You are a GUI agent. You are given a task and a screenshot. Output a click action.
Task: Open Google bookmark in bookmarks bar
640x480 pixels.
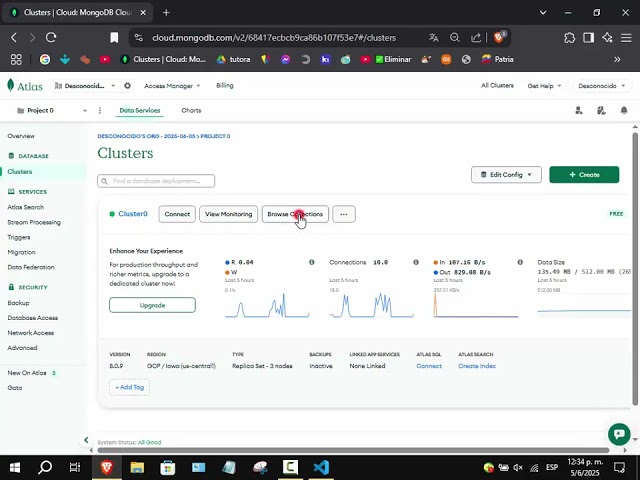click(45, 59)
